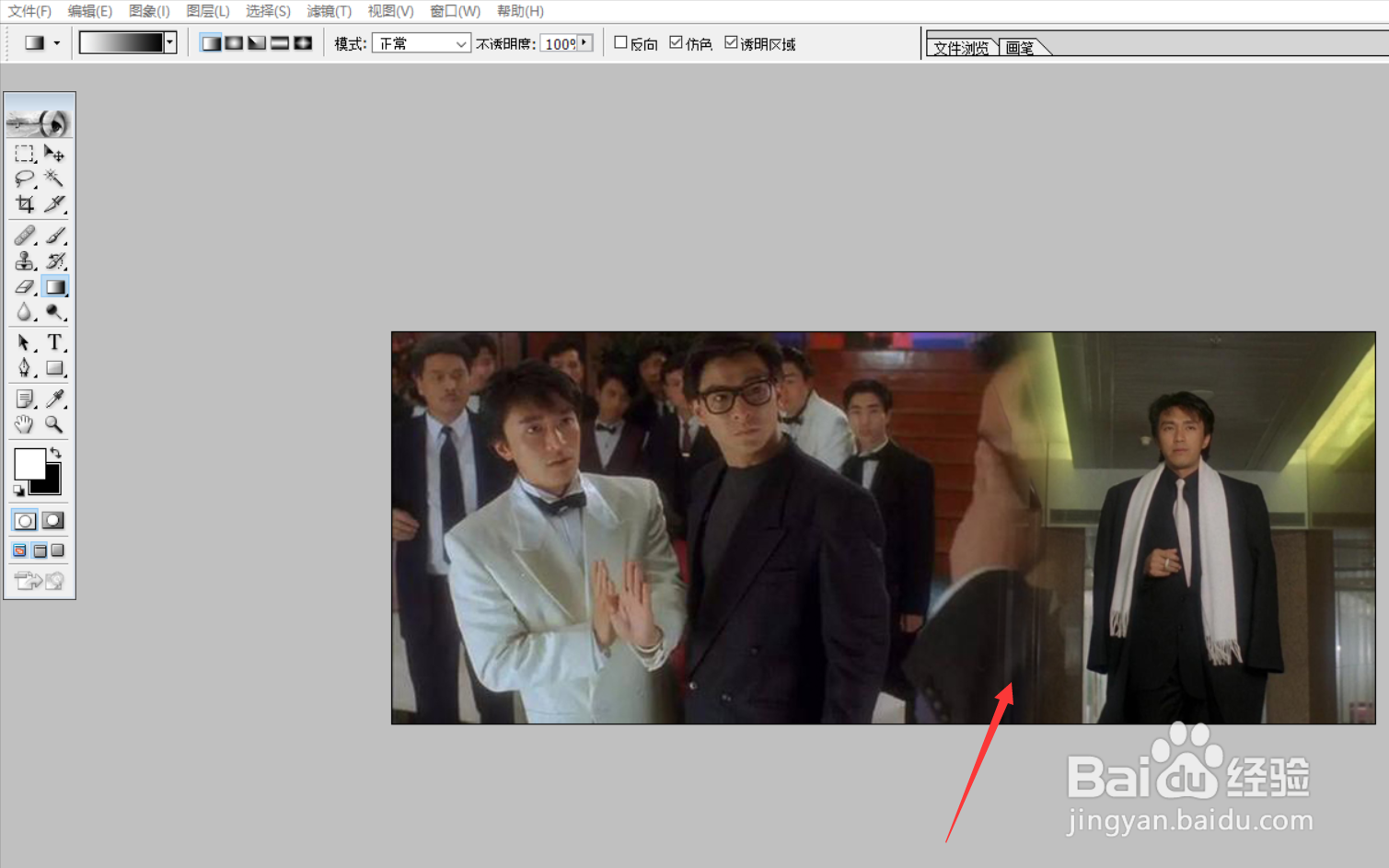Select the Crop tool
This screenshot has height=868, width=1389.
click(25, 203)
